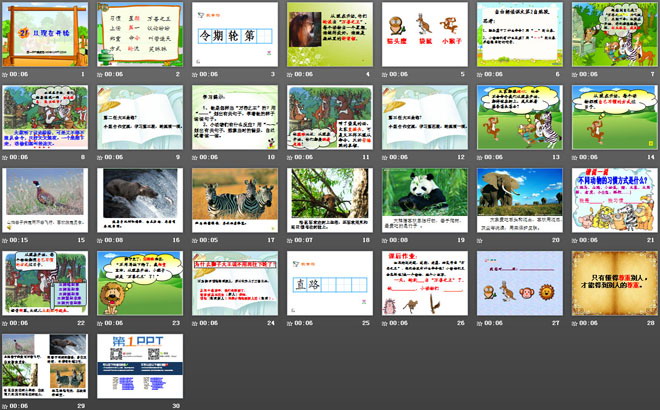Select slide 5 showing owl, kangaroo, and monkey

425,35
